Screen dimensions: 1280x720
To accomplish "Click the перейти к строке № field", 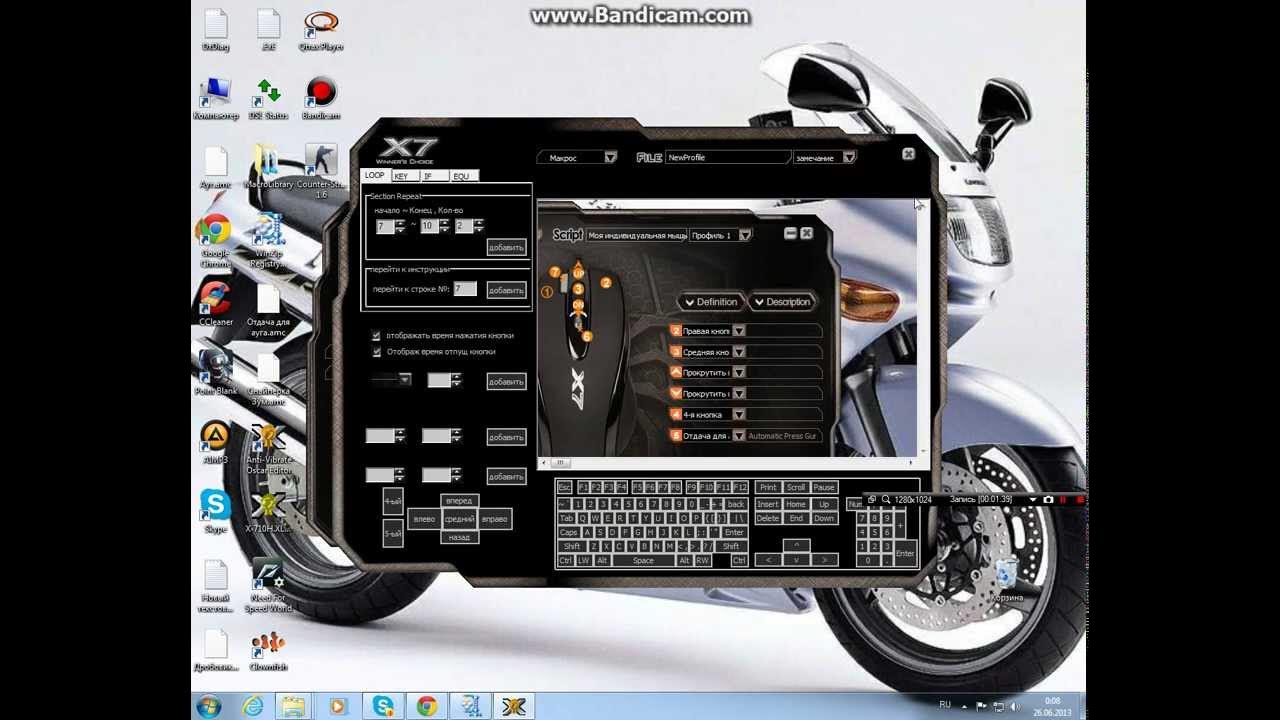I will click(x=465, y=289).
